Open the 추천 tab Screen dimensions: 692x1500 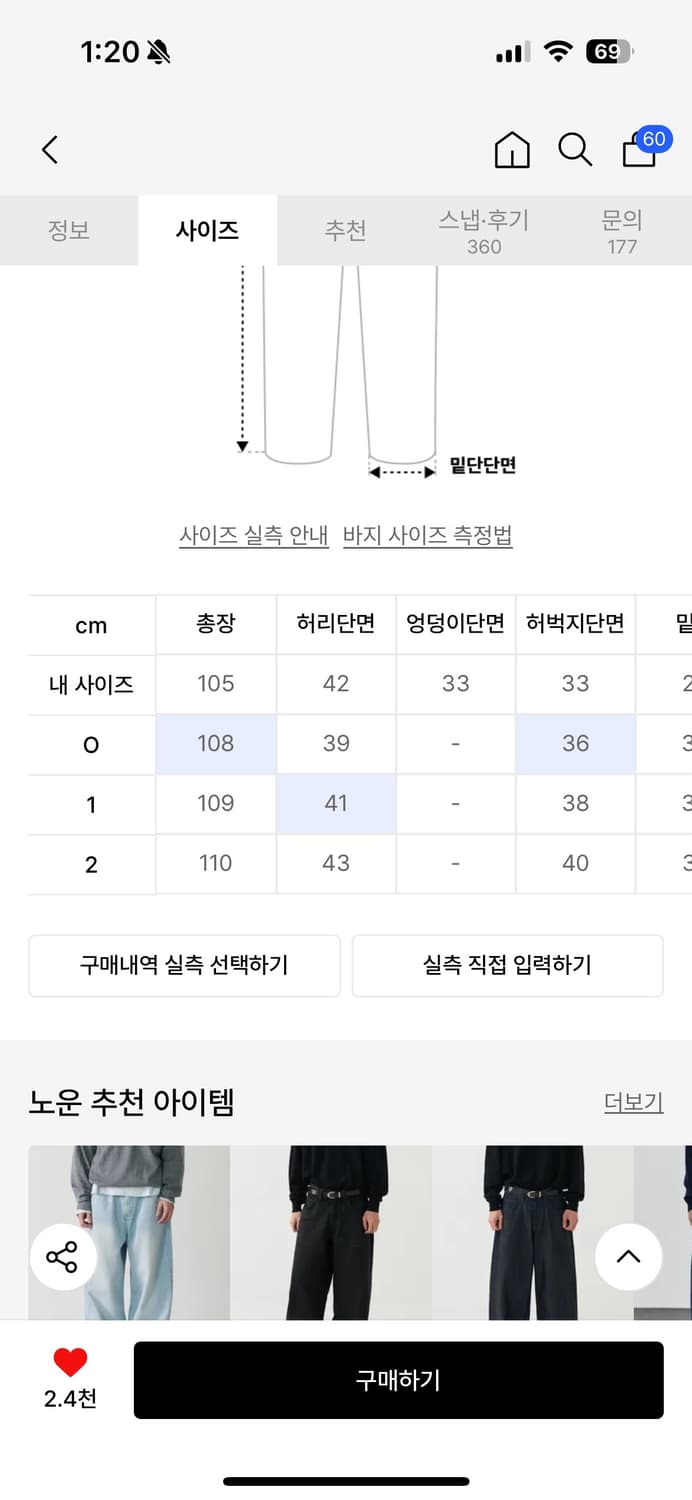[x=345, y=229]
